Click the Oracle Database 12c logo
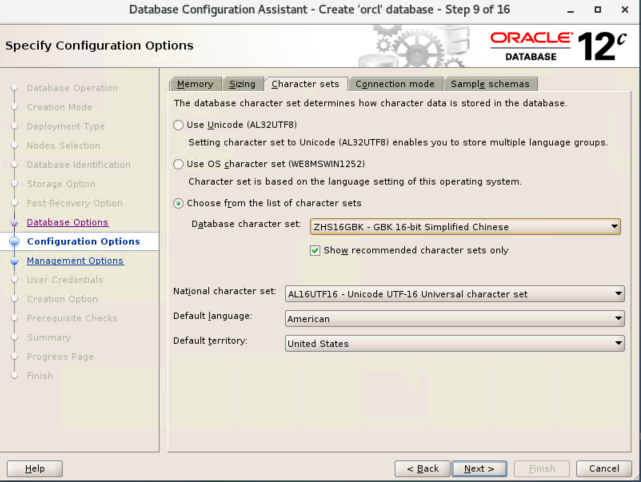 click(x=558, y=46)
